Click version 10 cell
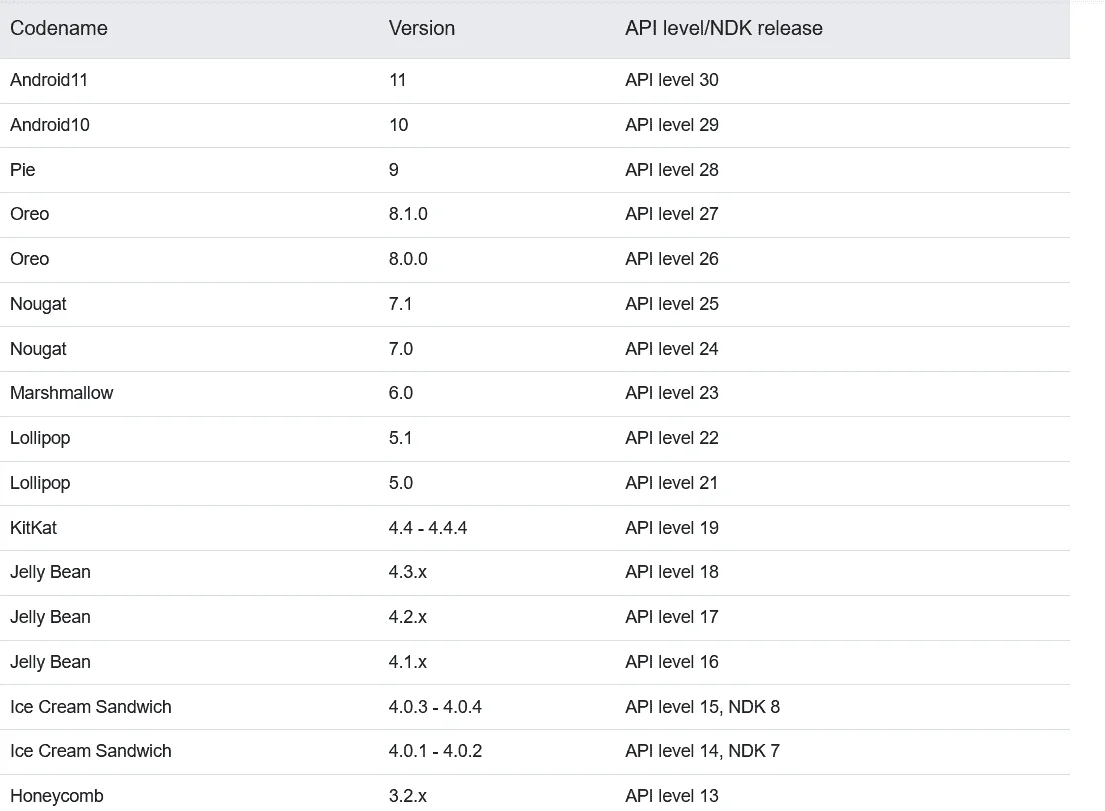The image size is (1105, 811). coord(398,125)
